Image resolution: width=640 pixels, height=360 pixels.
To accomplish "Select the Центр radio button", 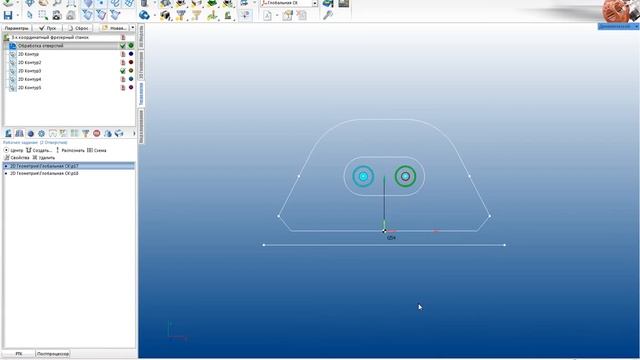I will tap(6, 150).
